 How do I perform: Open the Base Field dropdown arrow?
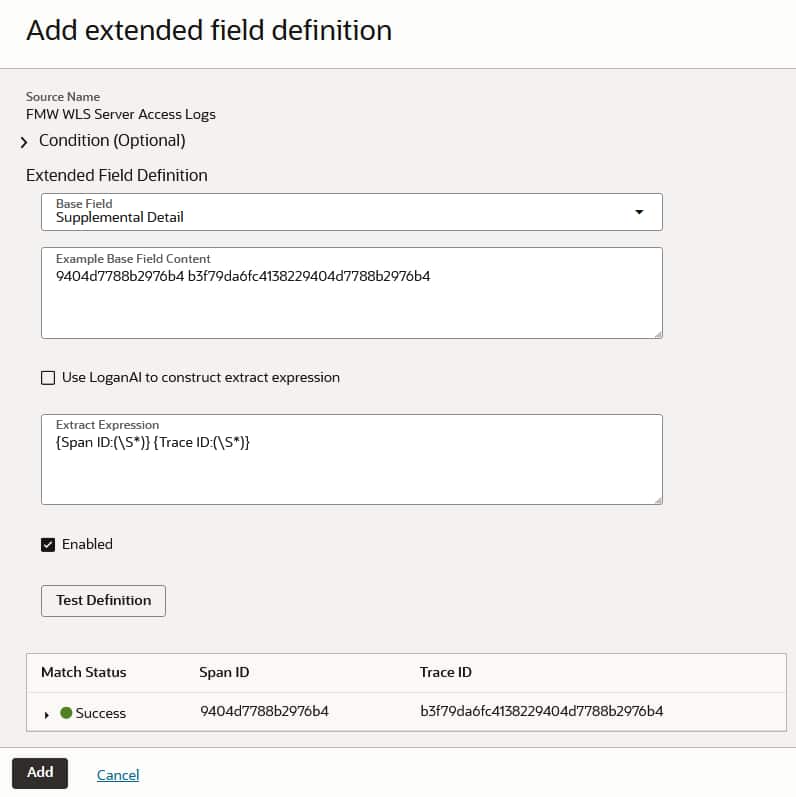[639, 212]
